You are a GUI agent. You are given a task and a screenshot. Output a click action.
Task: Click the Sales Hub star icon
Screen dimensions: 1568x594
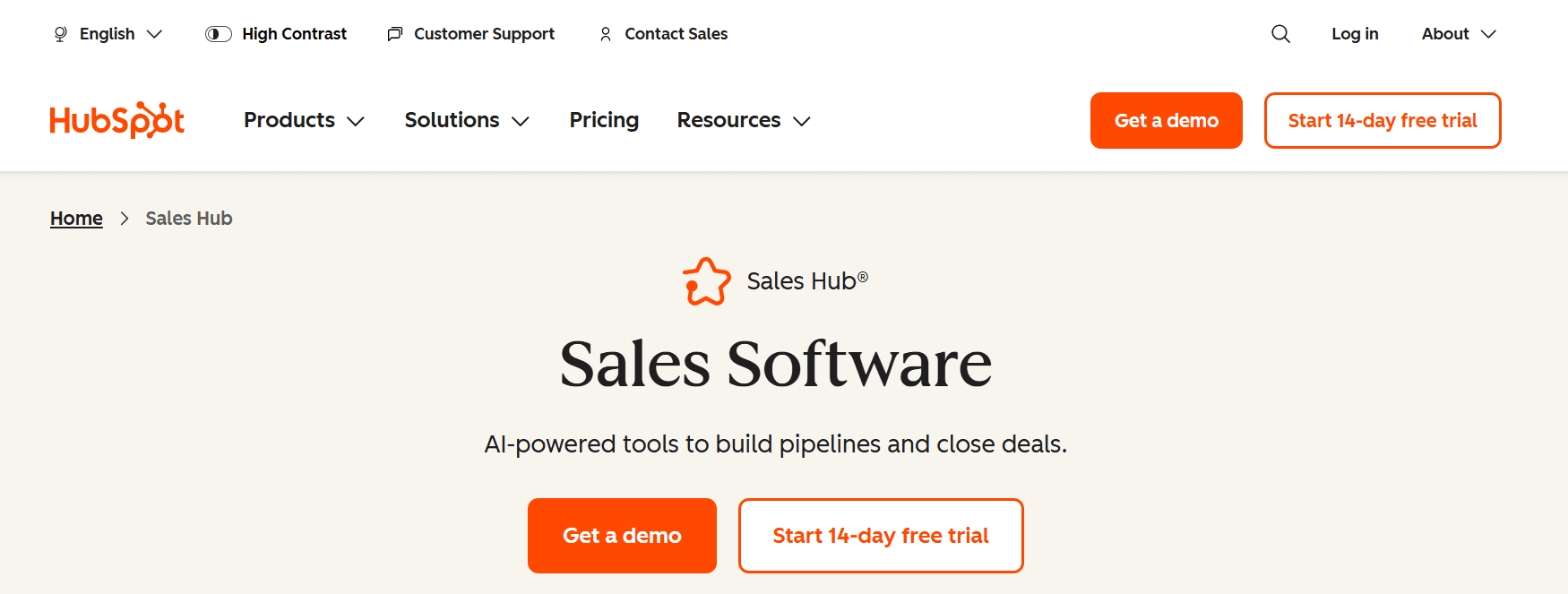(707, 280)
